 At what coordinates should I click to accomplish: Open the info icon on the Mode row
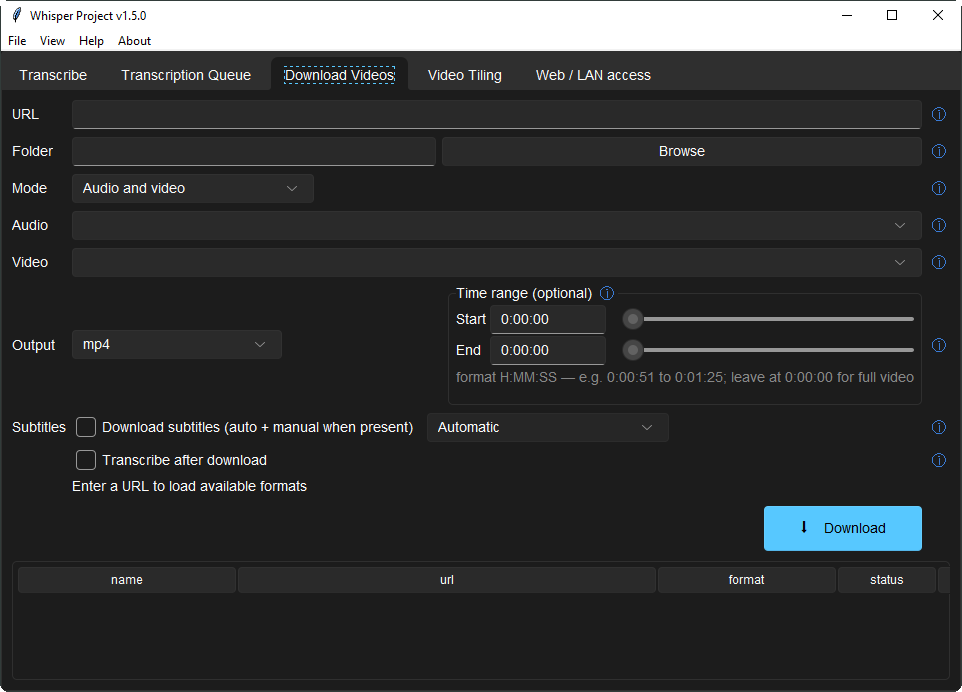939,188
